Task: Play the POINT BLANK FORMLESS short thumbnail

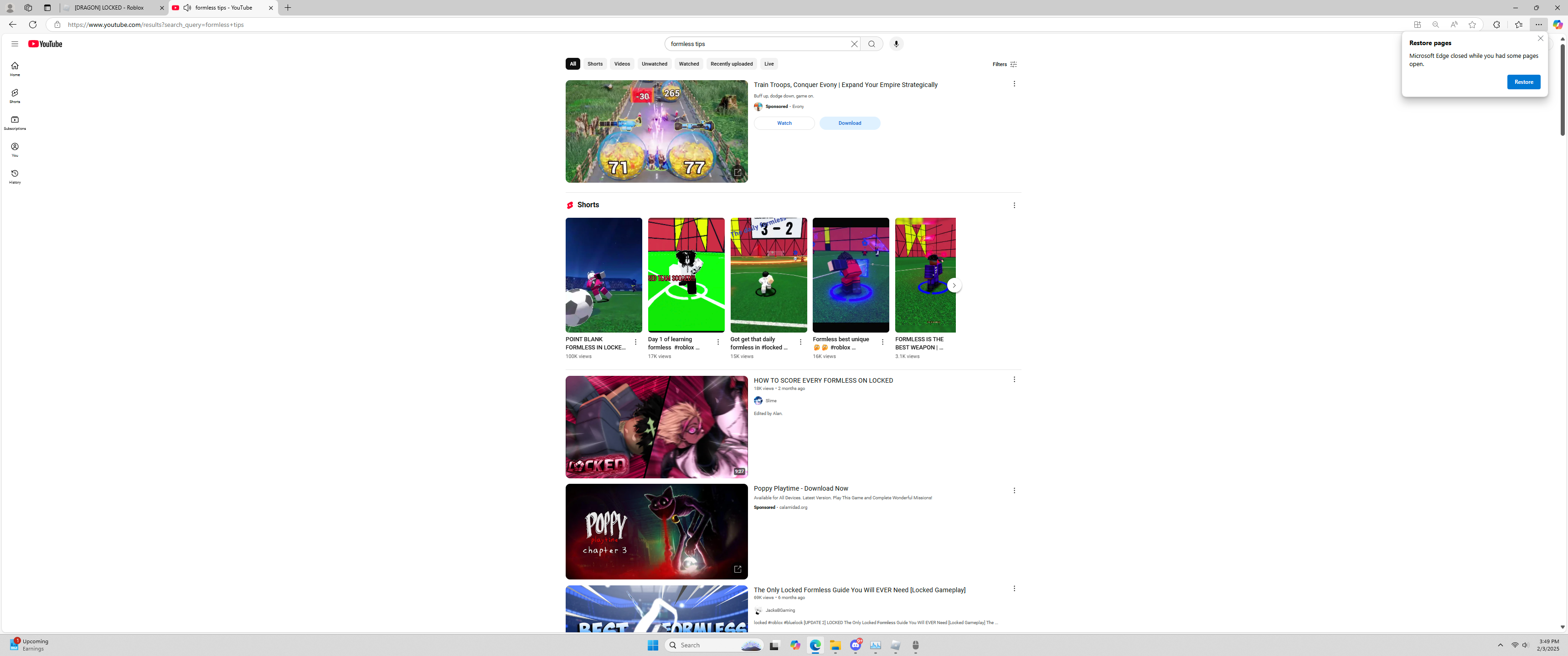Action: click(x=604, y=275)
